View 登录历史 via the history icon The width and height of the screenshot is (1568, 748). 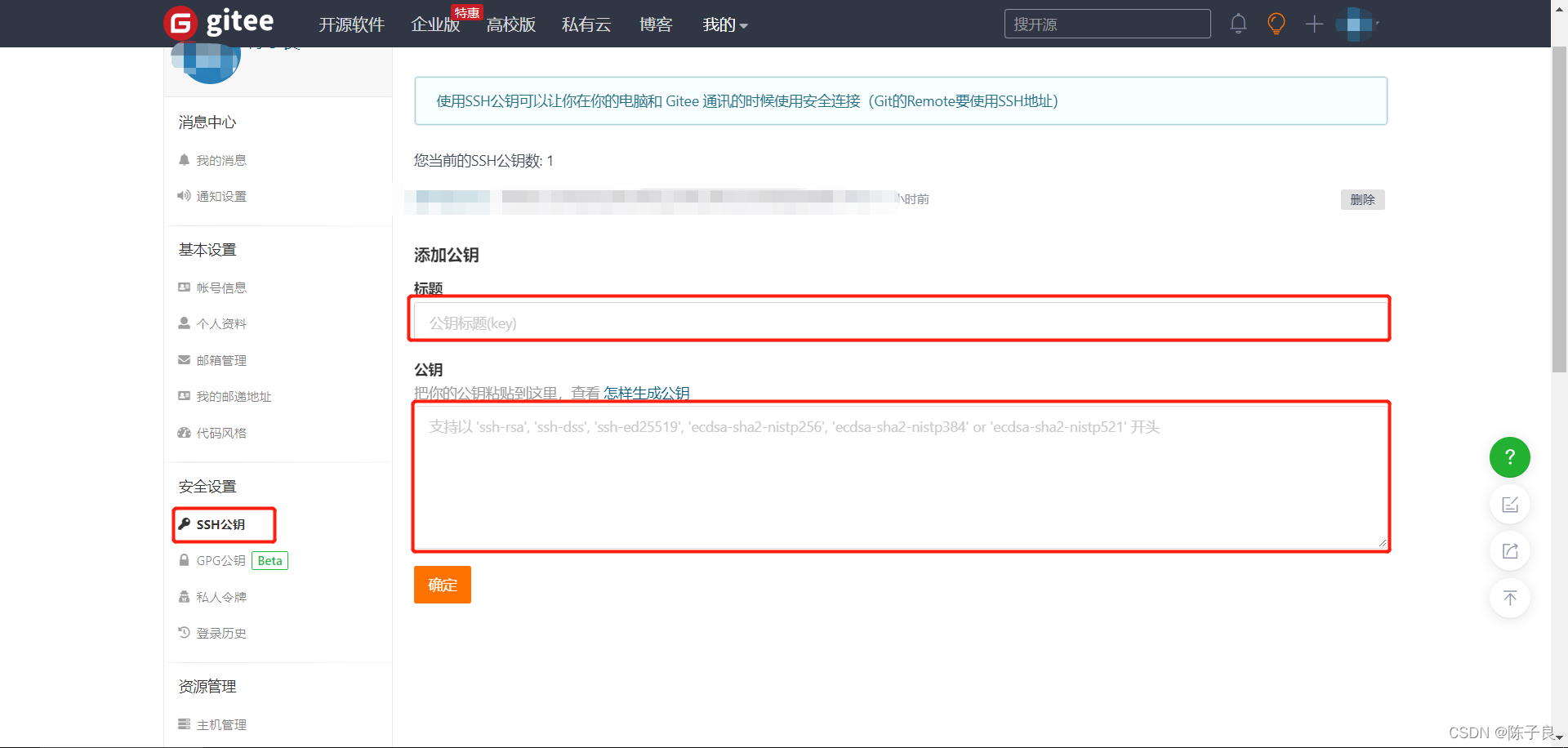pyautogui.click(x=220, y=633)
